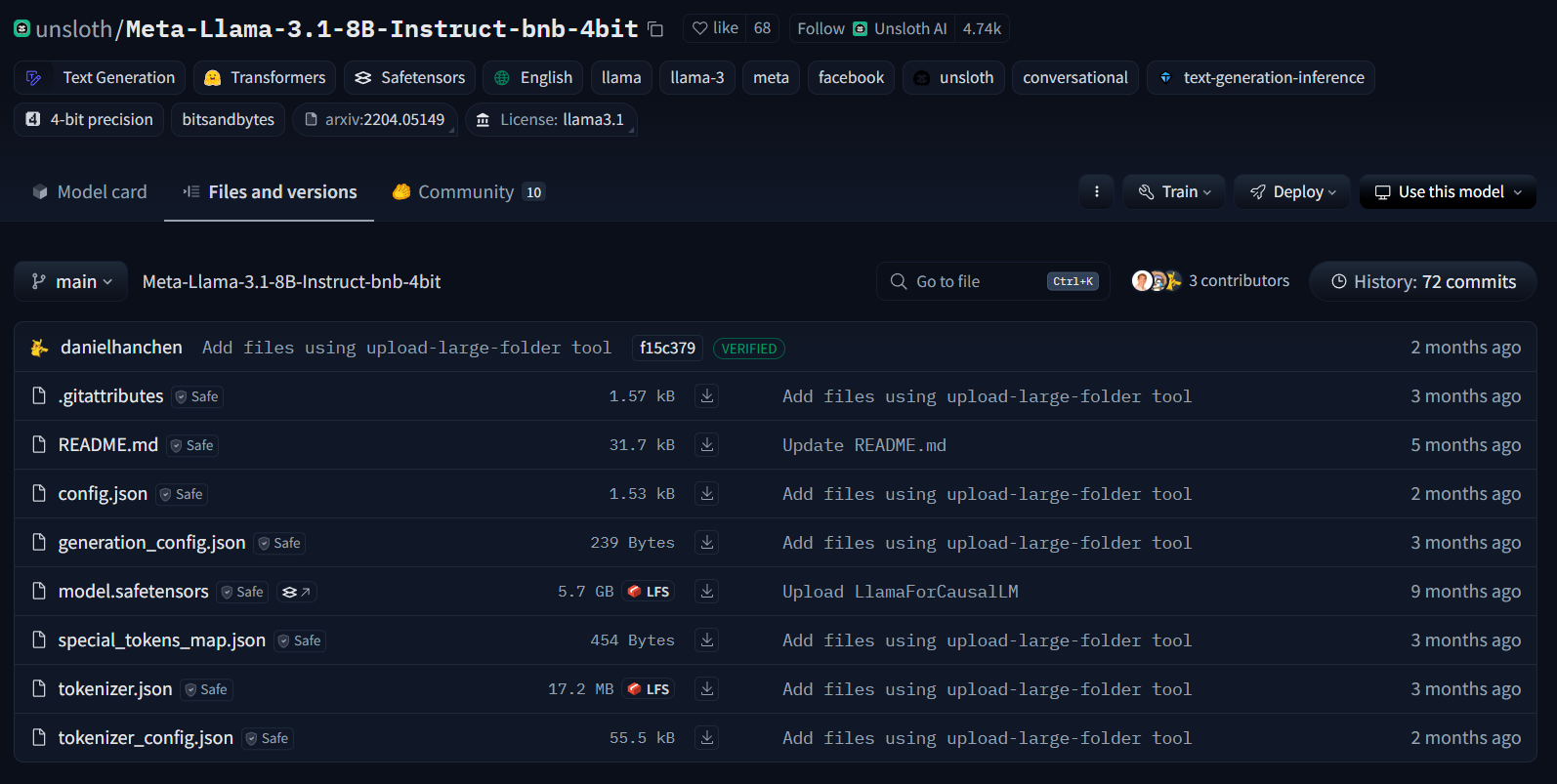Screen dimensions: 1557x784
Task: Focus the Go to file search field
Action: point(992,281)
